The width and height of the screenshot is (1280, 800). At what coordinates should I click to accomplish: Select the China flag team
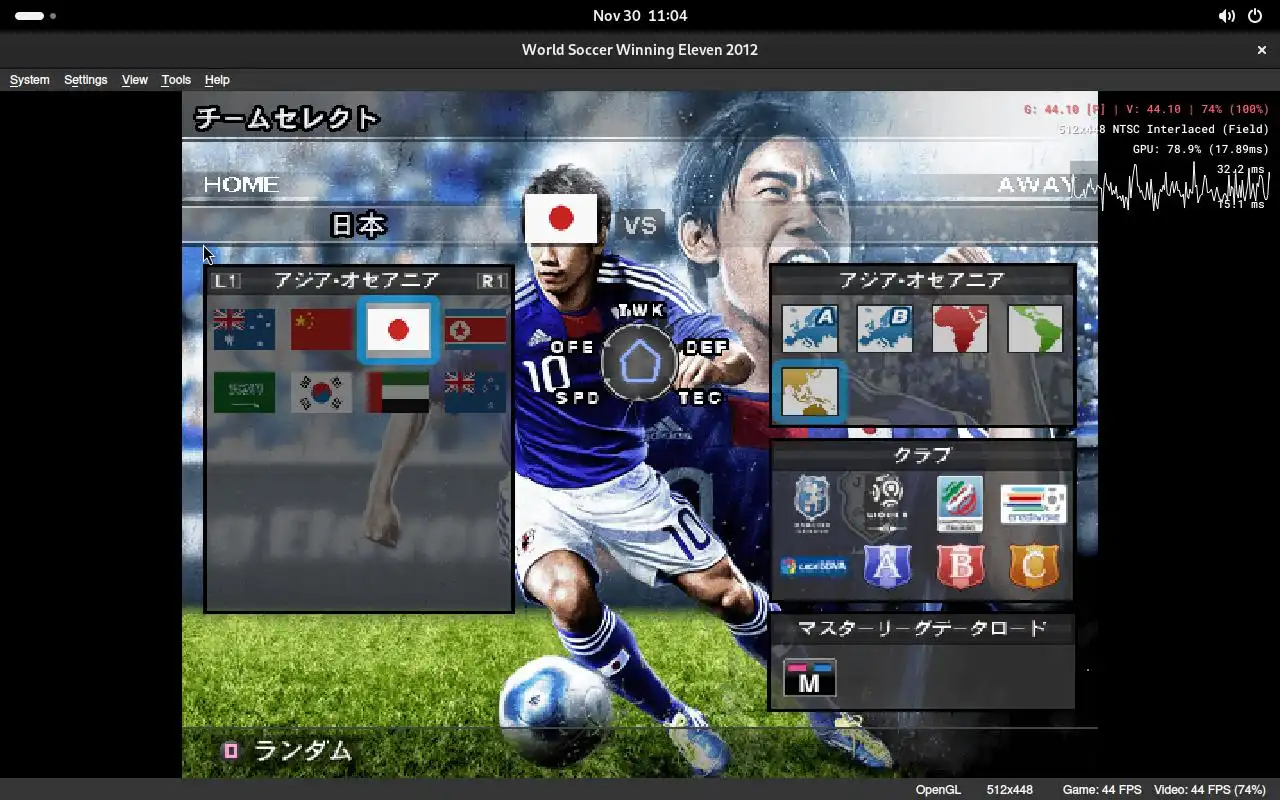(321, 329)
